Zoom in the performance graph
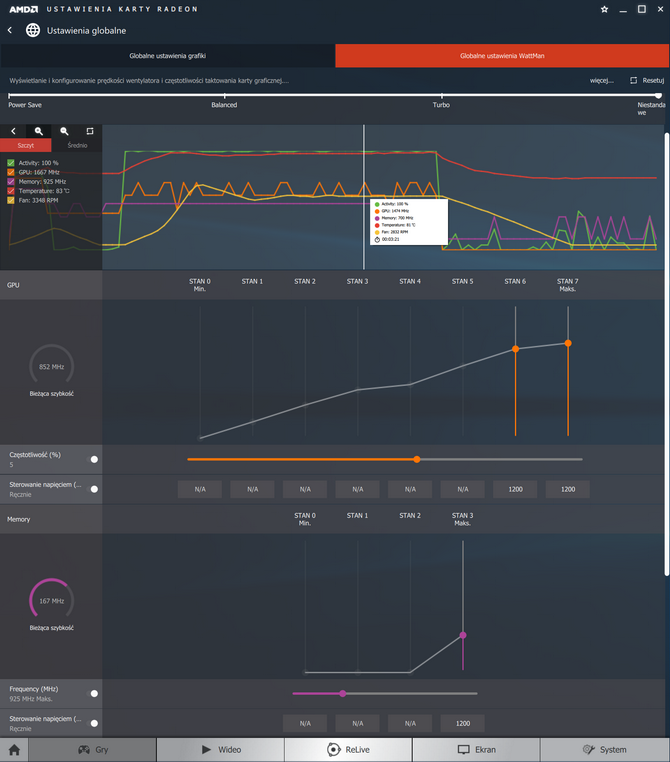 point(39,131)
